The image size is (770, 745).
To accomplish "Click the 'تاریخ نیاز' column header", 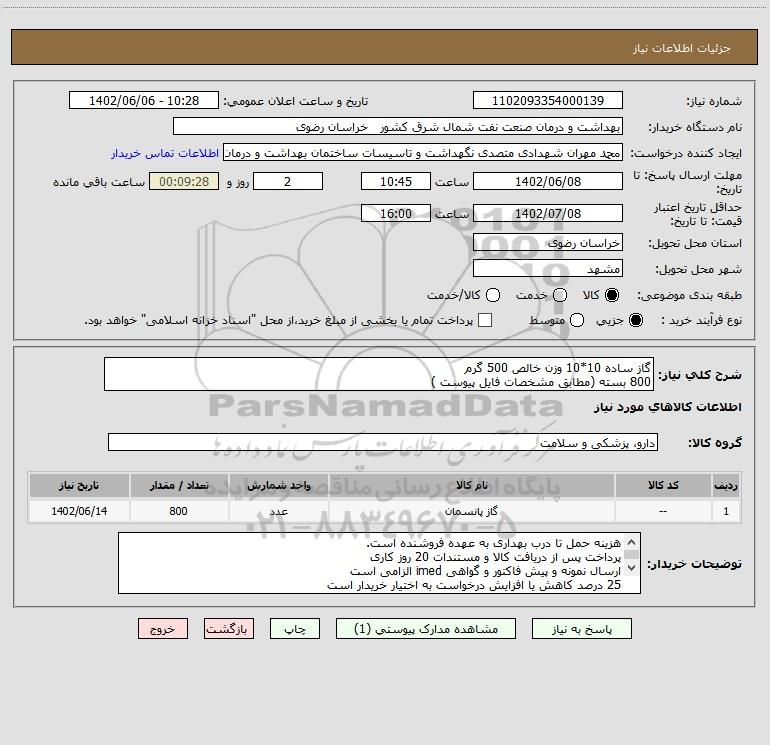I will coord(79,485).
